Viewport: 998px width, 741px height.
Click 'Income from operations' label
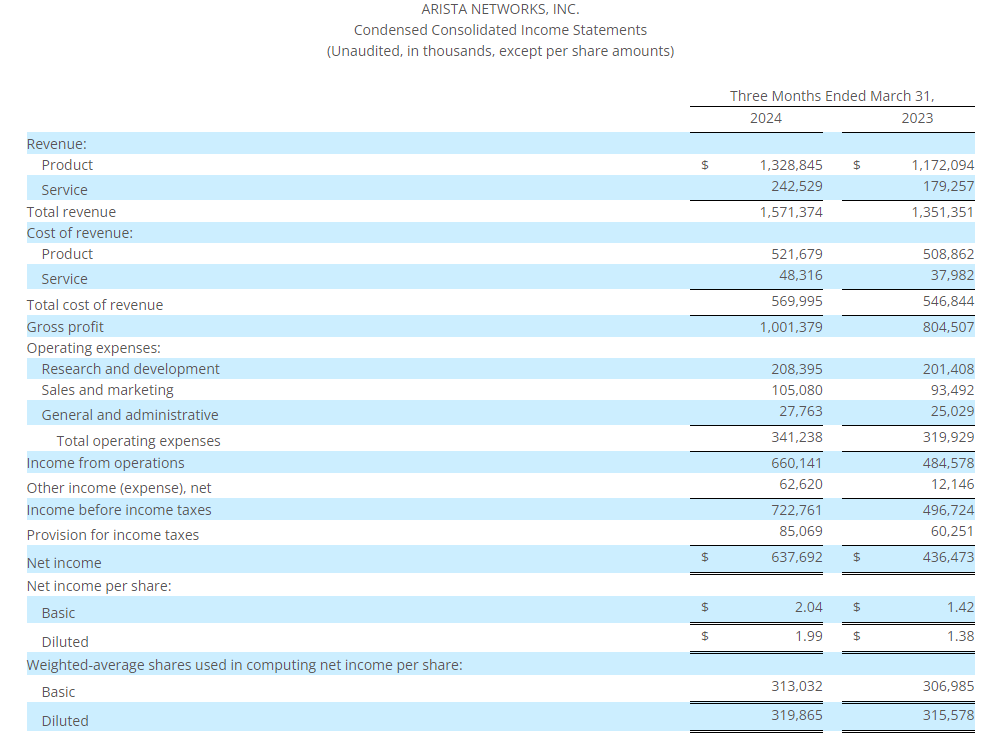click(x=106, y=463)
